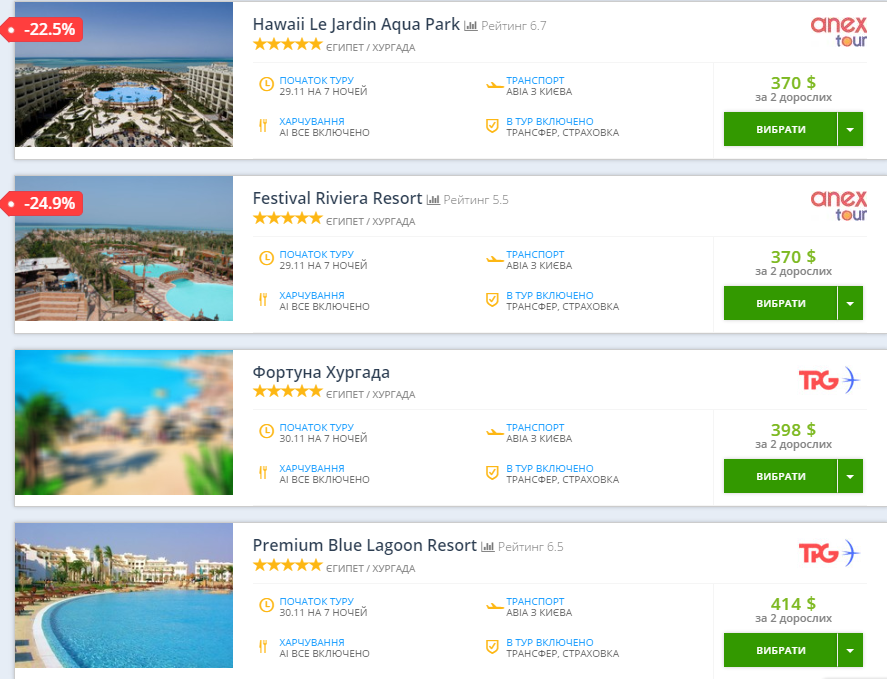The height and width of the screenshot is (679, 887).
Task: Click the blurred Фортуна Хургада hotel photo
Action: coord(124,422)
